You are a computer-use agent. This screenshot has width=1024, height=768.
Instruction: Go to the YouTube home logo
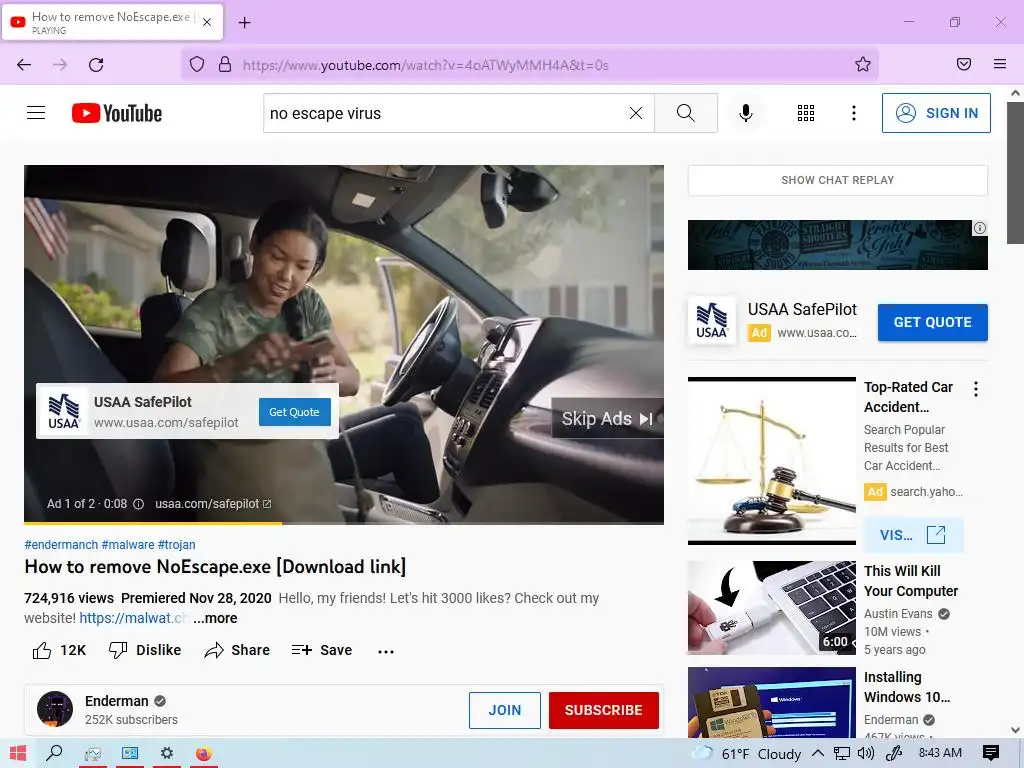coord(117,113)
